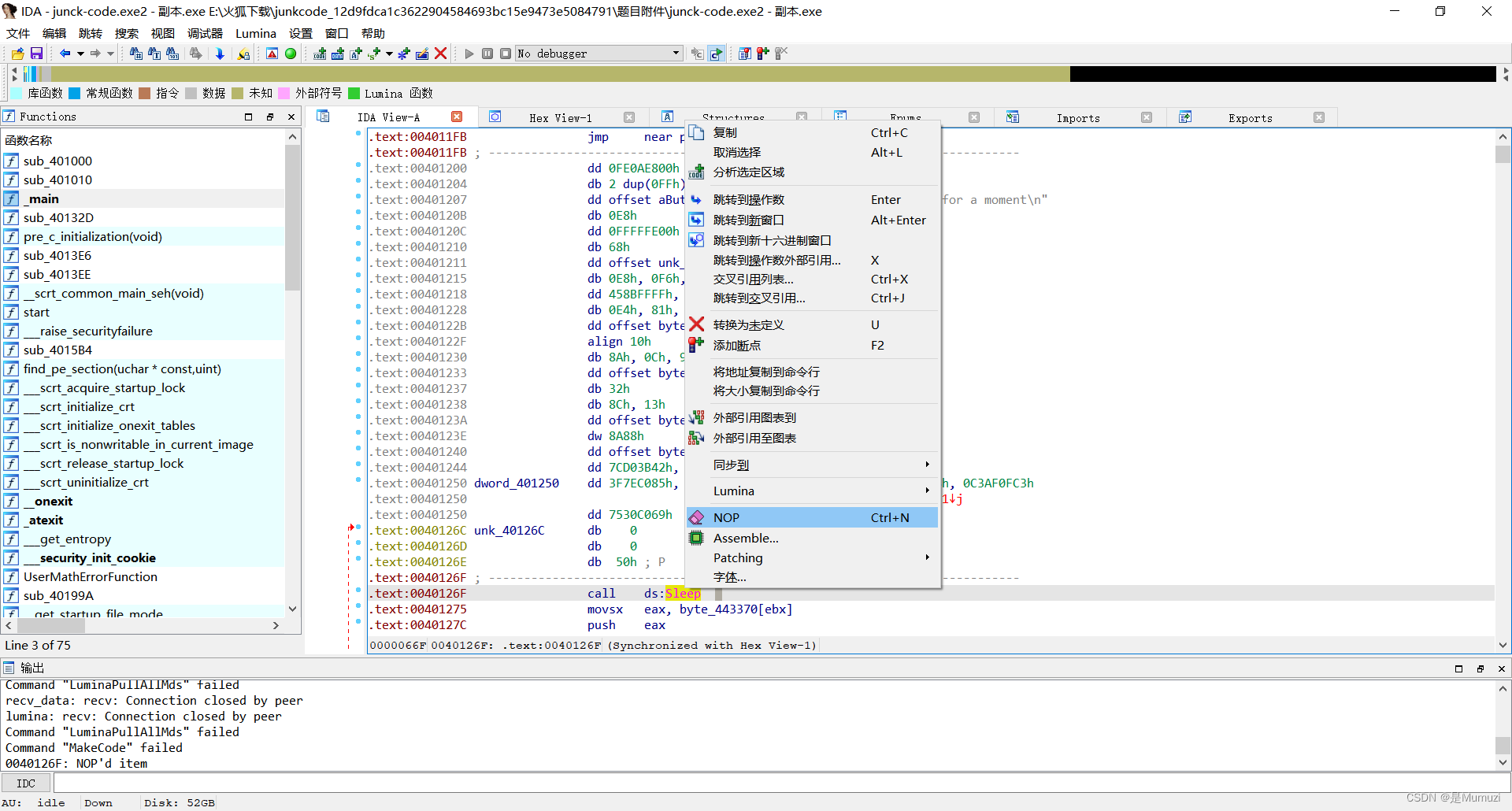
Task: Click the struct S-plus toolbar icon
Action: coord(374,54)
